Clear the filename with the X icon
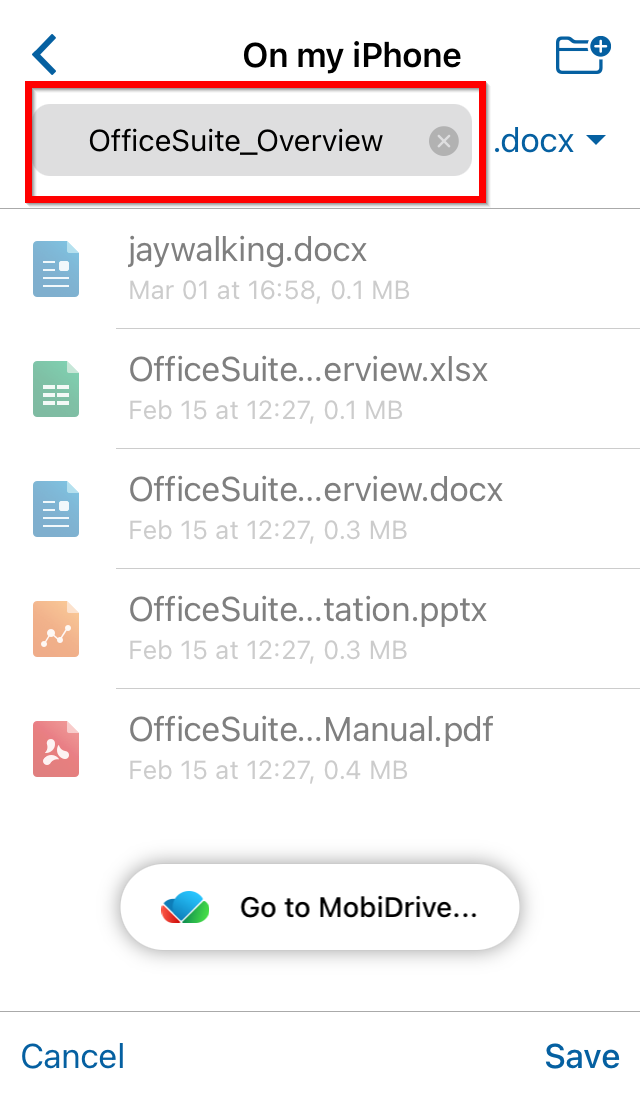The image size is (640, 1099). pyautogui.click(x=444, y=141)
